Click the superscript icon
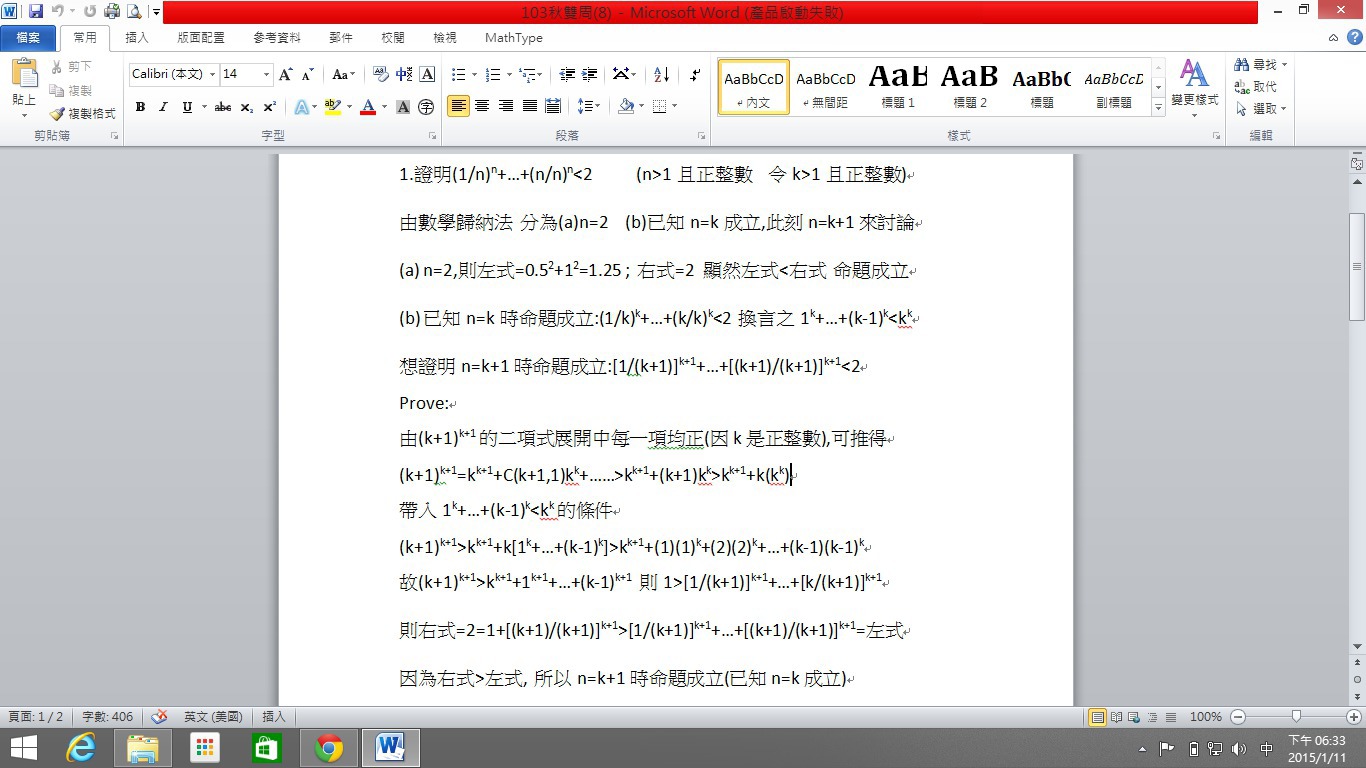 (270, 107)
